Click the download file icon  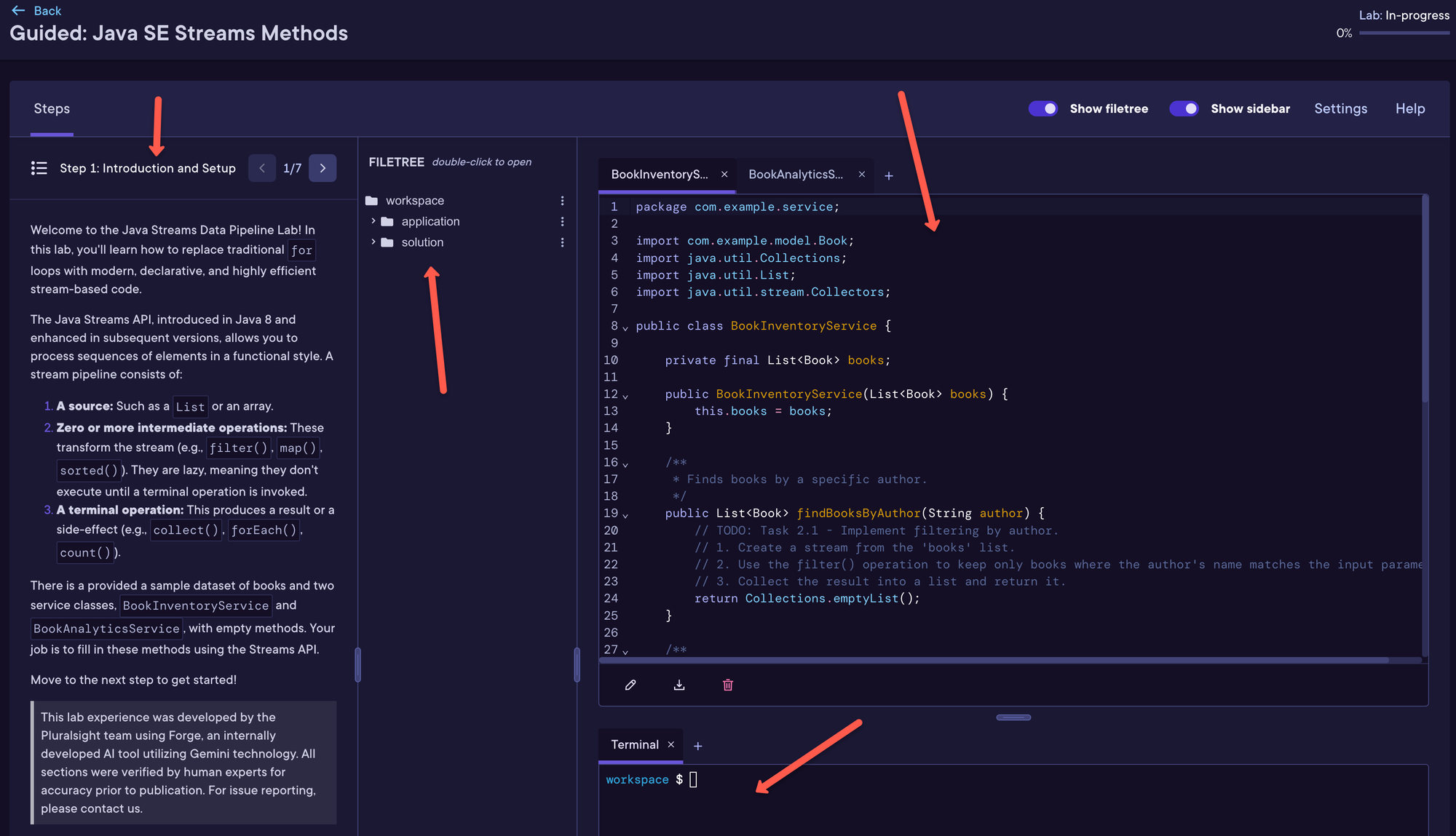tap(679, 685)
